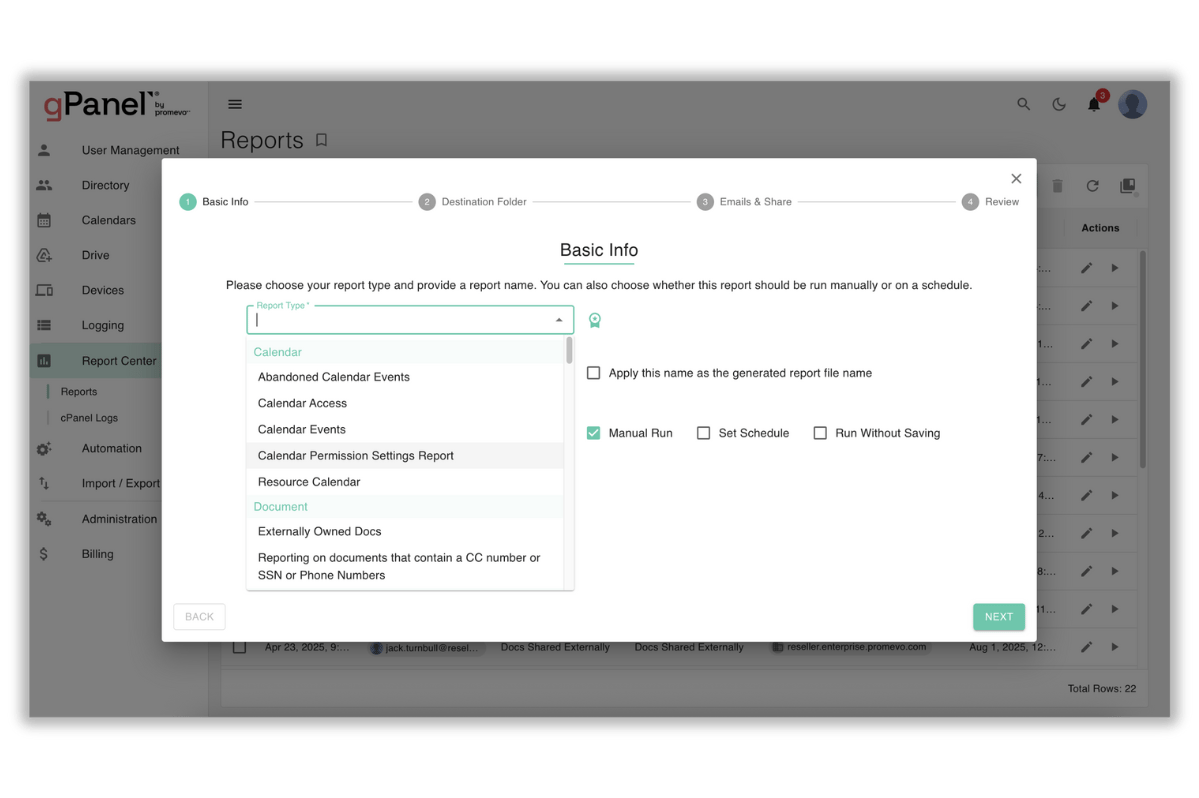1199x798 pixels.
Task: Click run arrow icon in Docs Shared Externally row
Action: coord(1115,647)
